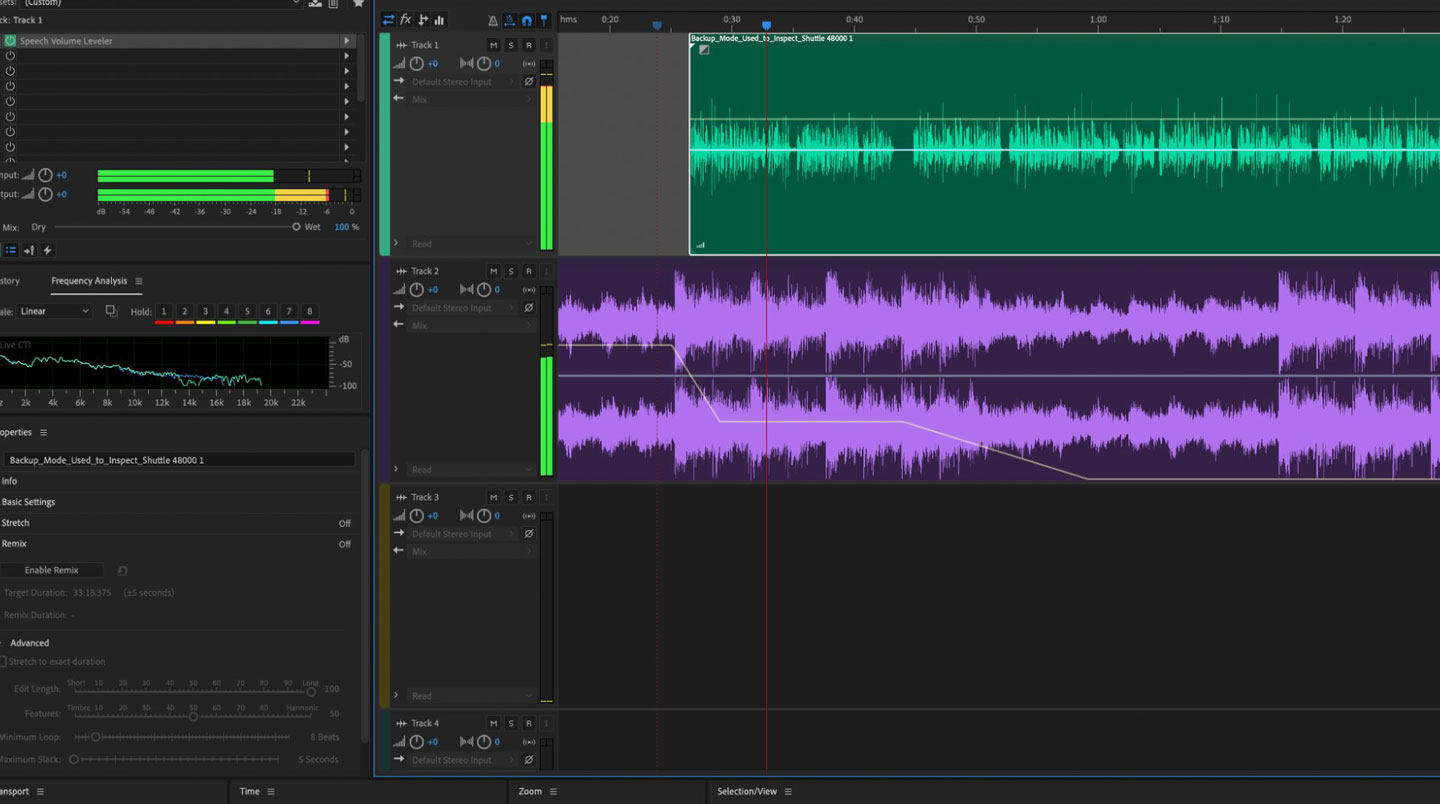This screenshot has width=1440, height=804.
Task: Toggle polarity reverse on Track 2
Action: pyautogui.click(x=529, y=308)
